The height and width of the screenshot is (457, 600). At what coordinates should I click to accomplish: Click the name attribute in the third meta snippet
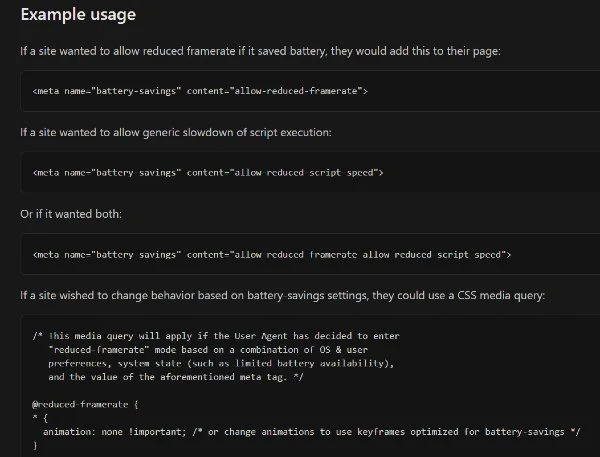(125, 255)
